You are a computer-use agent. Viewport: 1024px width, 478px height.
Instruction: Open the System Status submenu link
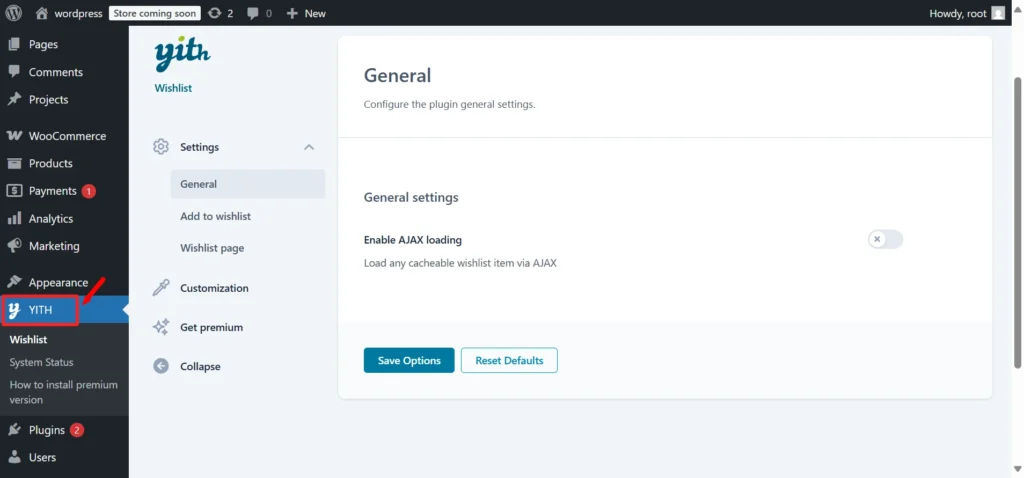pyautogui.click(x=42, y=362)
